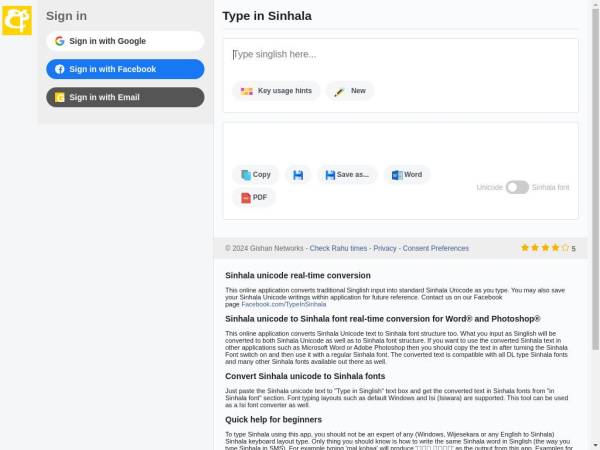Export the text to Word

[406, 175]
